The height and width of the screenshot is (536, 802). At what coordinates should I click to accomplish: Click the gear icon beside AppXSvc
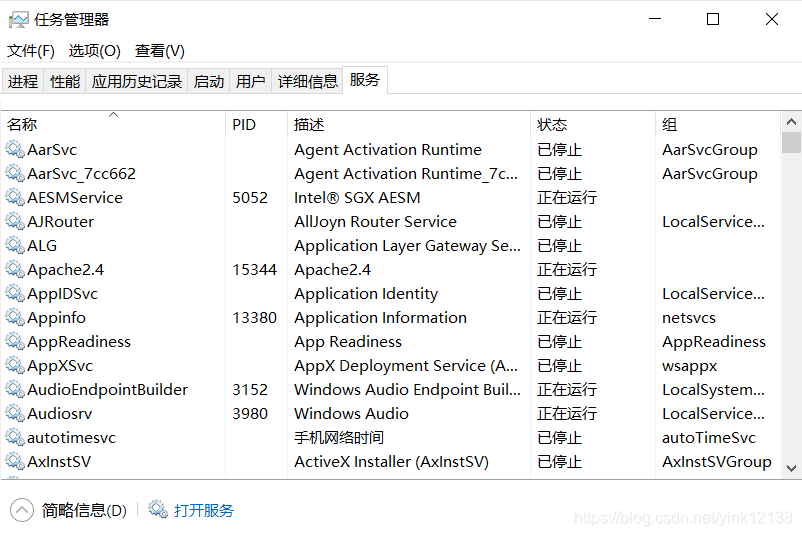click(x=15, y=366)
